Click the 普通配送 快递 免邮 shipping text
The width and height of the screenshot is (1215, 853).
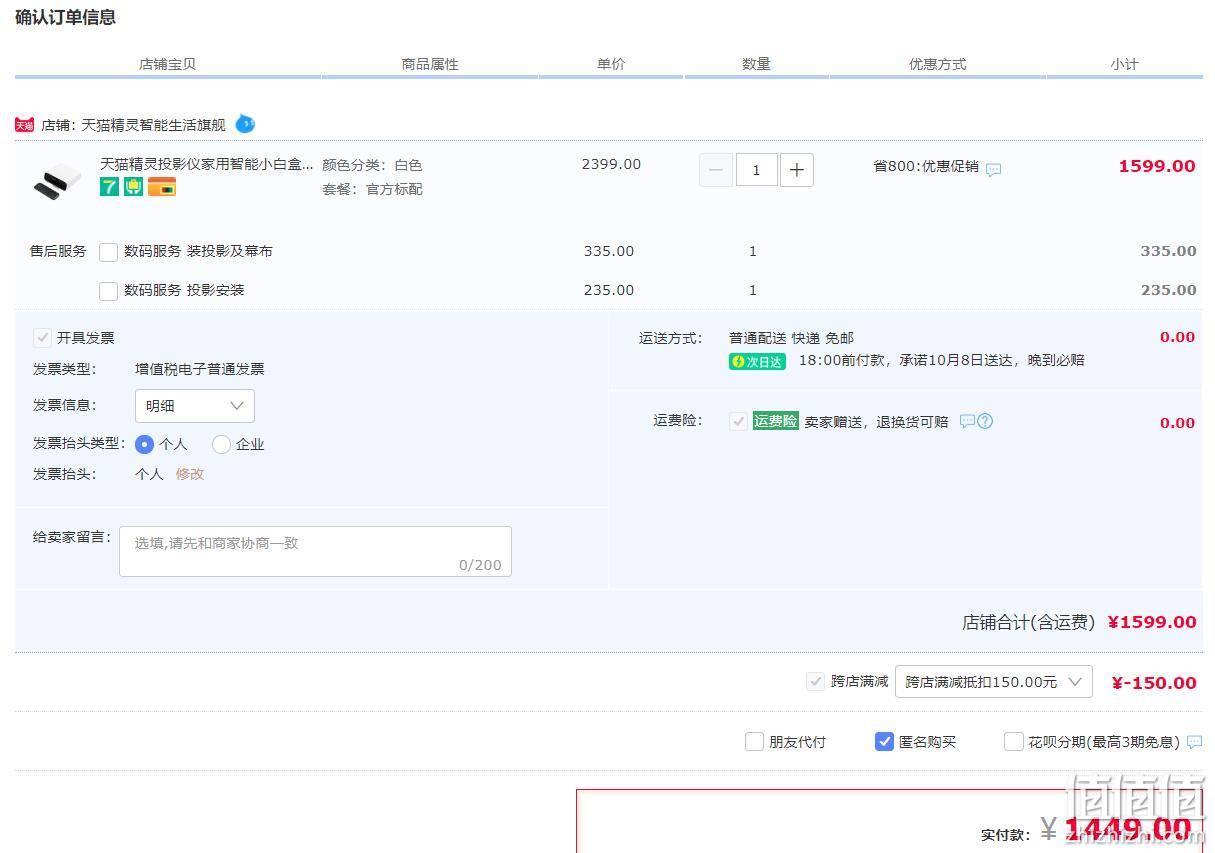pyautogui.click(x=792, y=338)
